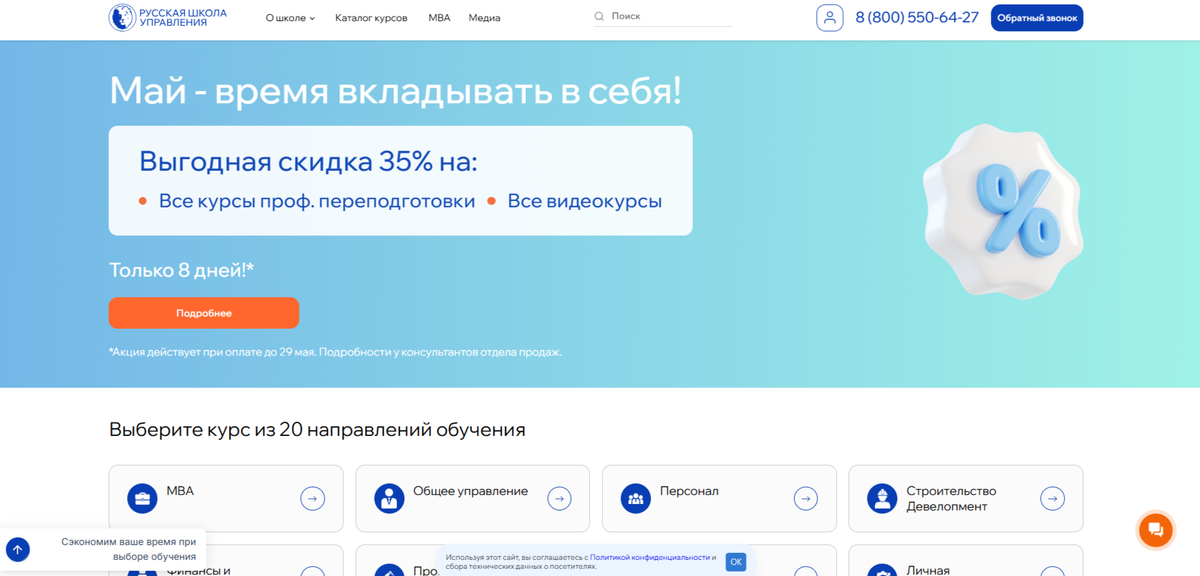Click Только 8 дней!* text
This screenshot has width=1200, height=576.
(182, 270)
